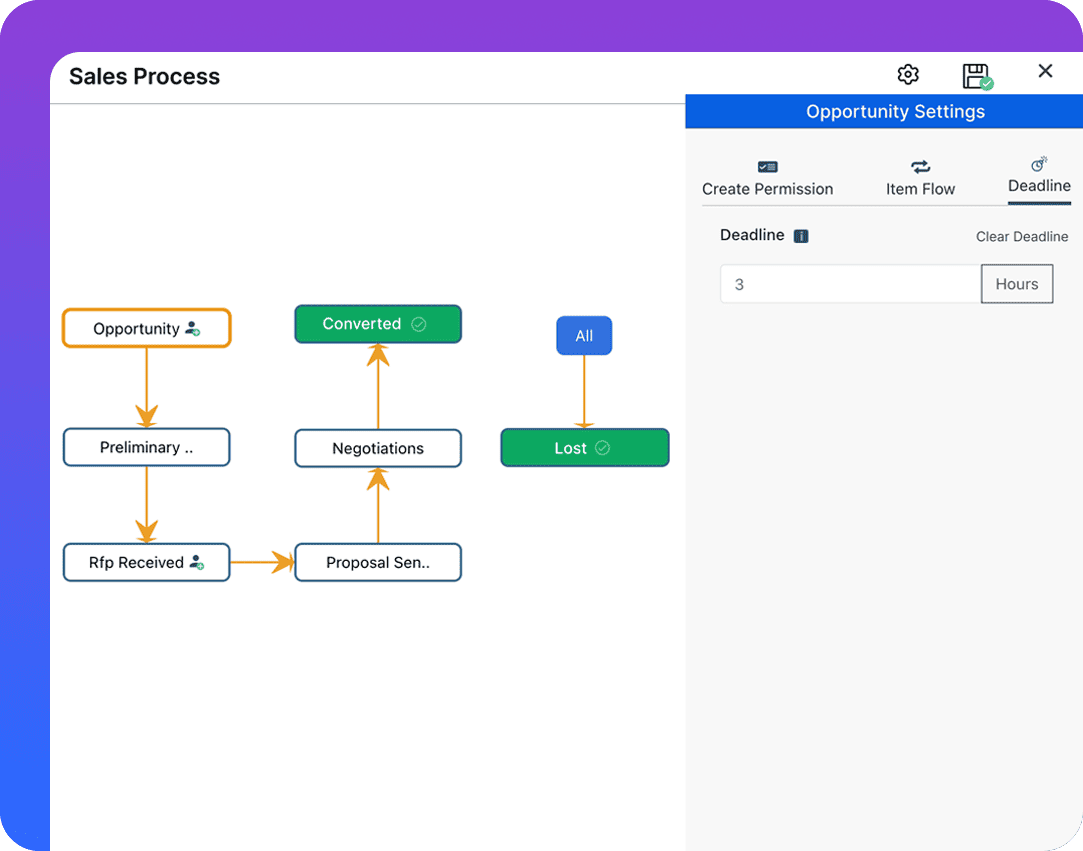Click user-add icon on Opportunity node
The width and height of the screenshot is (1083, 851).
(x=193, y=329)
